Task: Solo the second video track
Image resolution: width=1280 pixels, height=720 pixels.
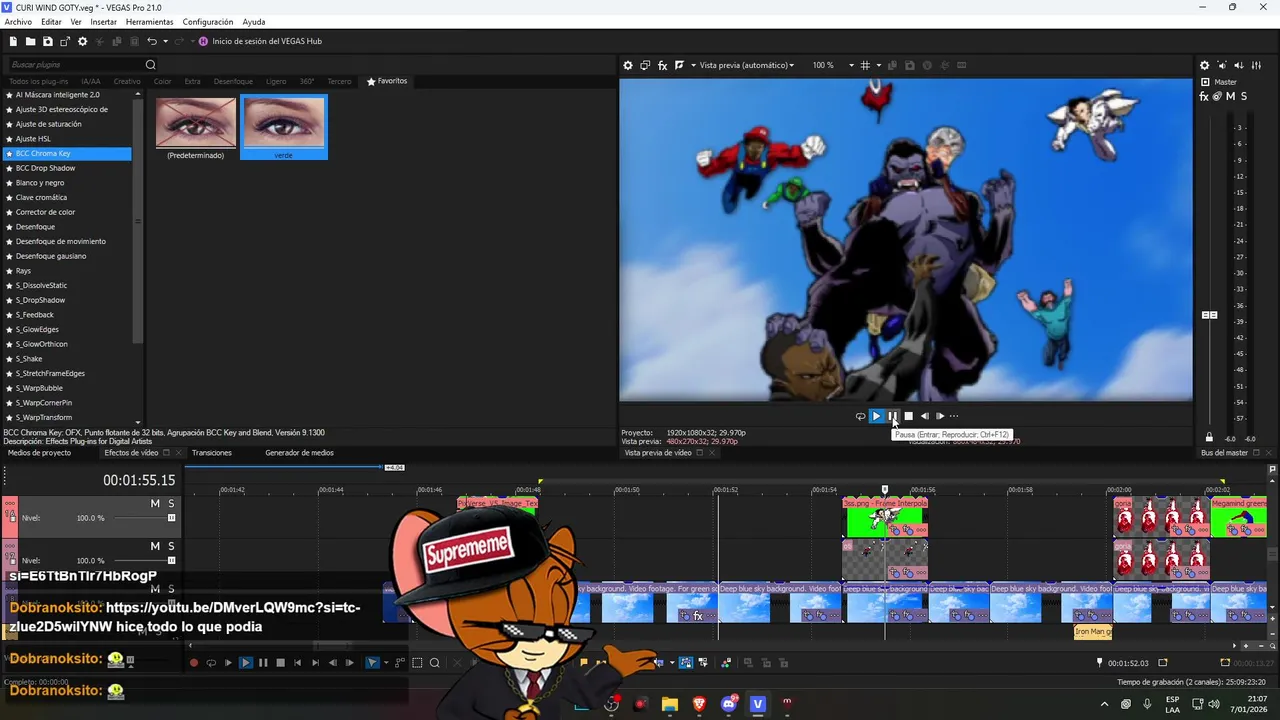Action: (171, 546)
